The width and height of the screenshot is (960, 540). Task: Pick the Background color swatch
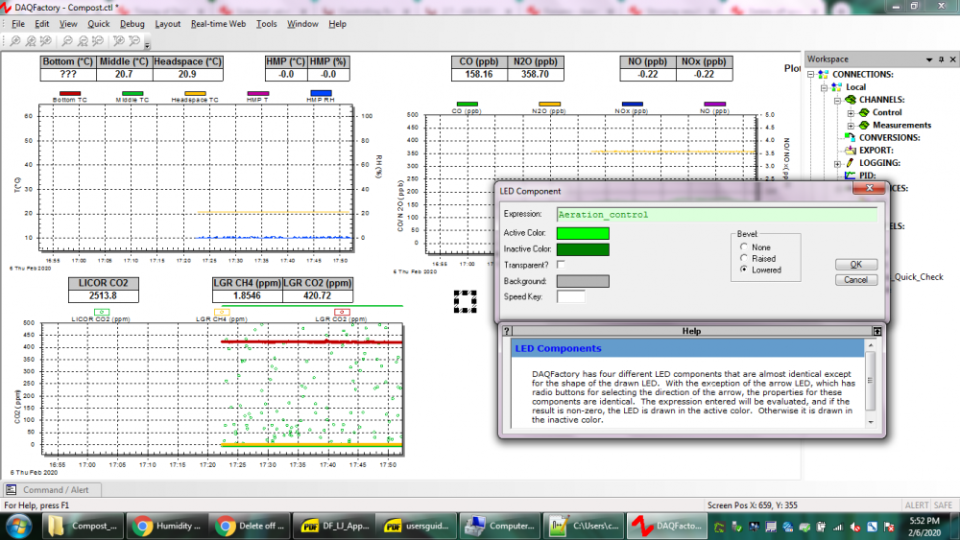click(x=583, y=281)
